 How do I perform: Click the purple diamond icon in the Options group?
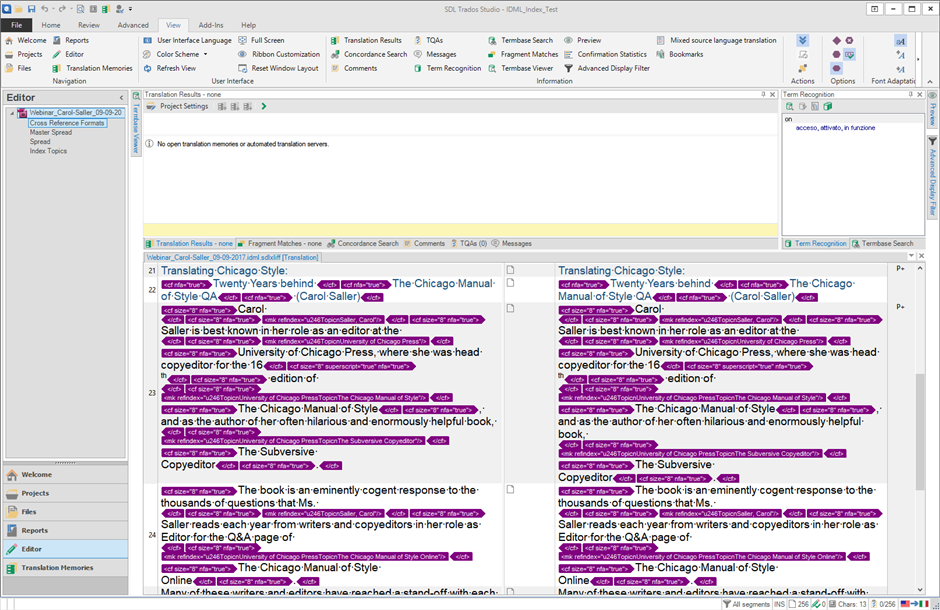tap(836, 40)
